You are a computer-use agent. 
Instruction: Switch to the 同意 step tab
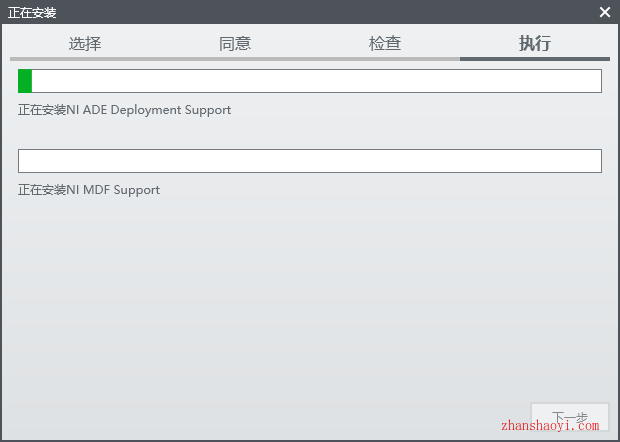pyautogui.click(x=235, y=43)
